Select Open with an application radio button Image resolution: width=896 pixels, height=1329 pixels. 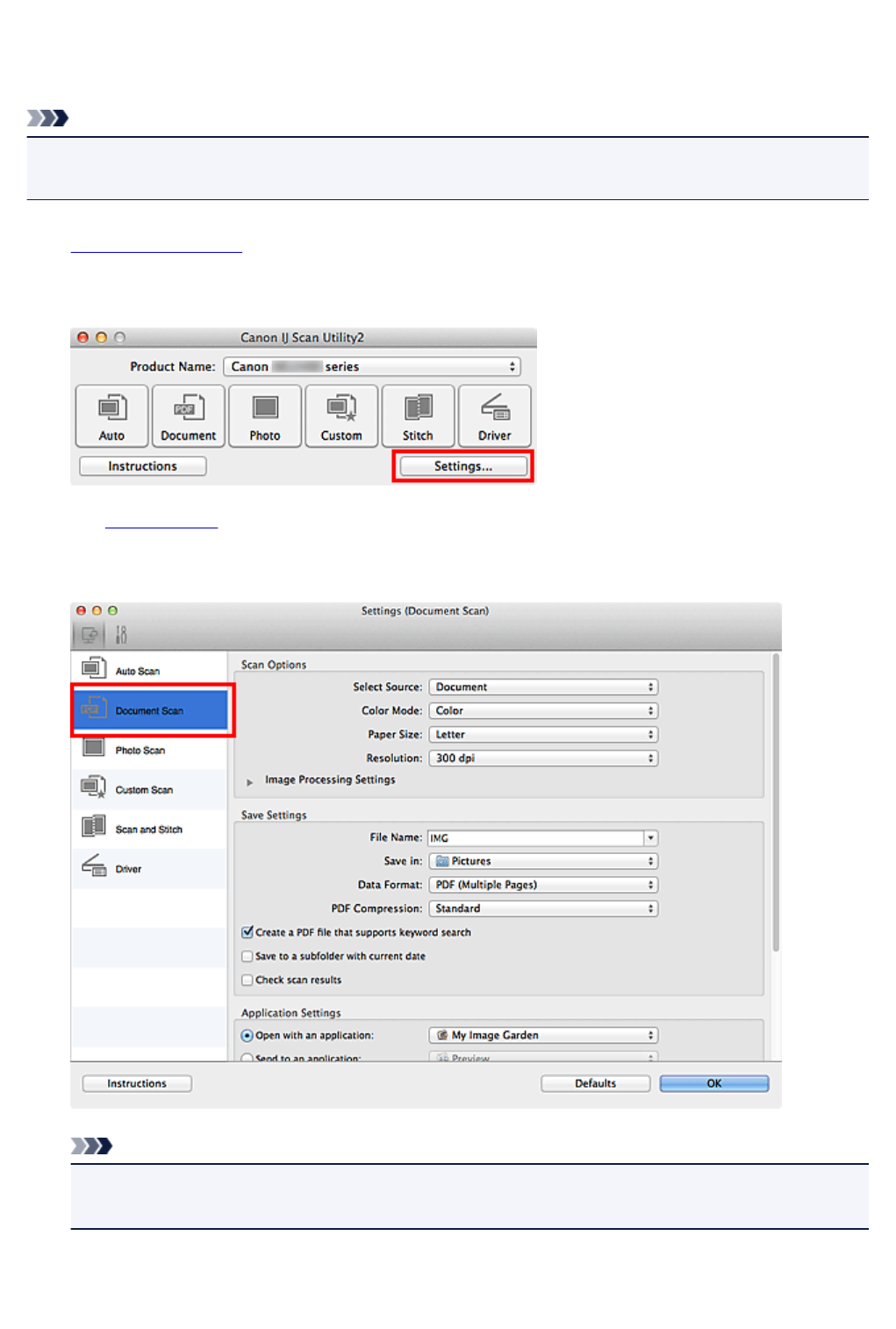247,1036
